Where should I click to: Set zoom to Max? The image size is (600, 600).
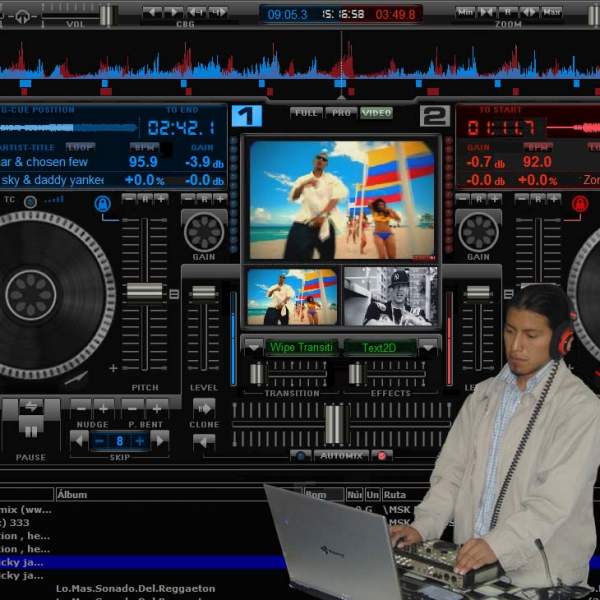click(551, 12)
